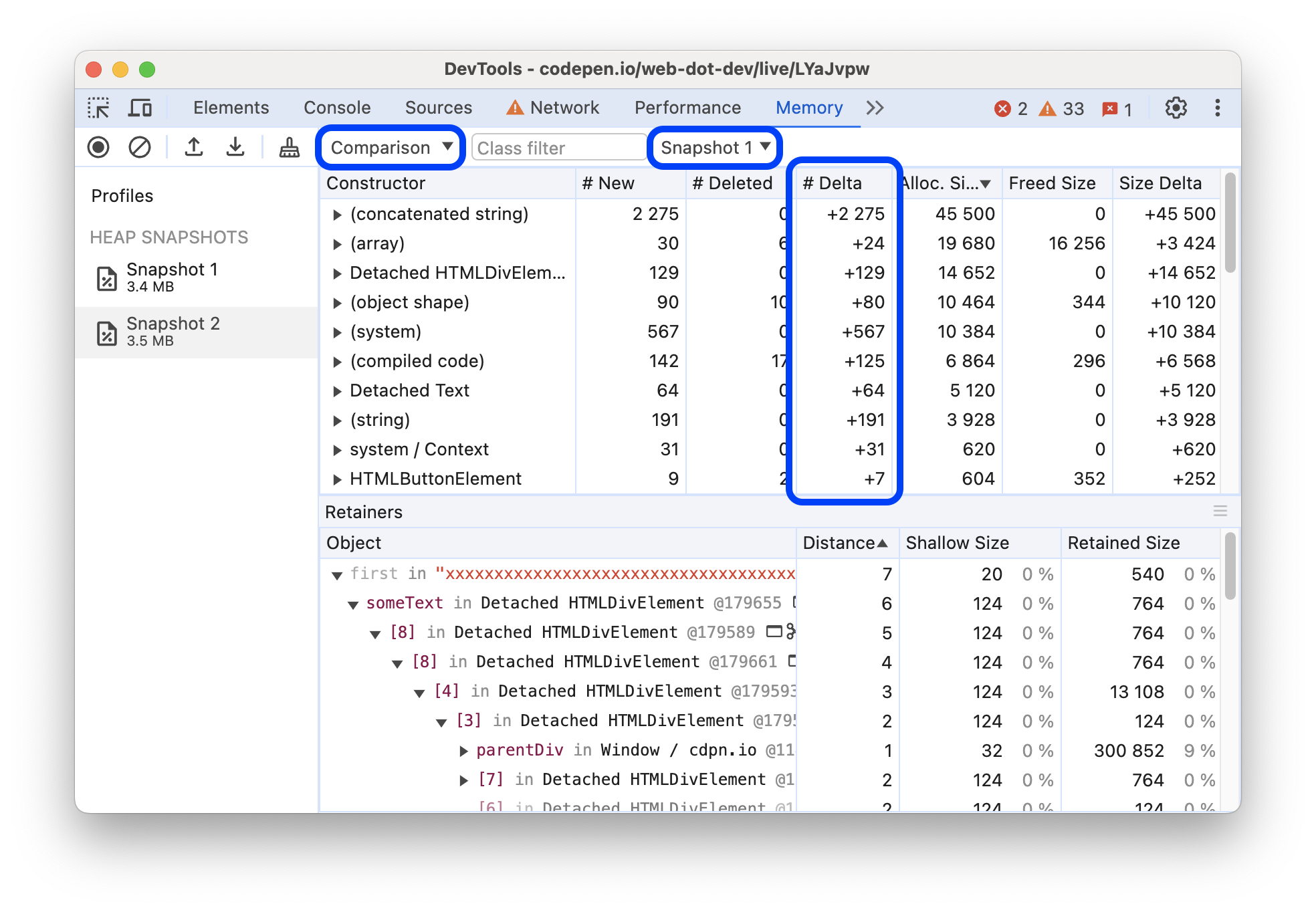1316x912 pixels.
Task: Open the Comparison view dropdown
Action: click(390, 148)
